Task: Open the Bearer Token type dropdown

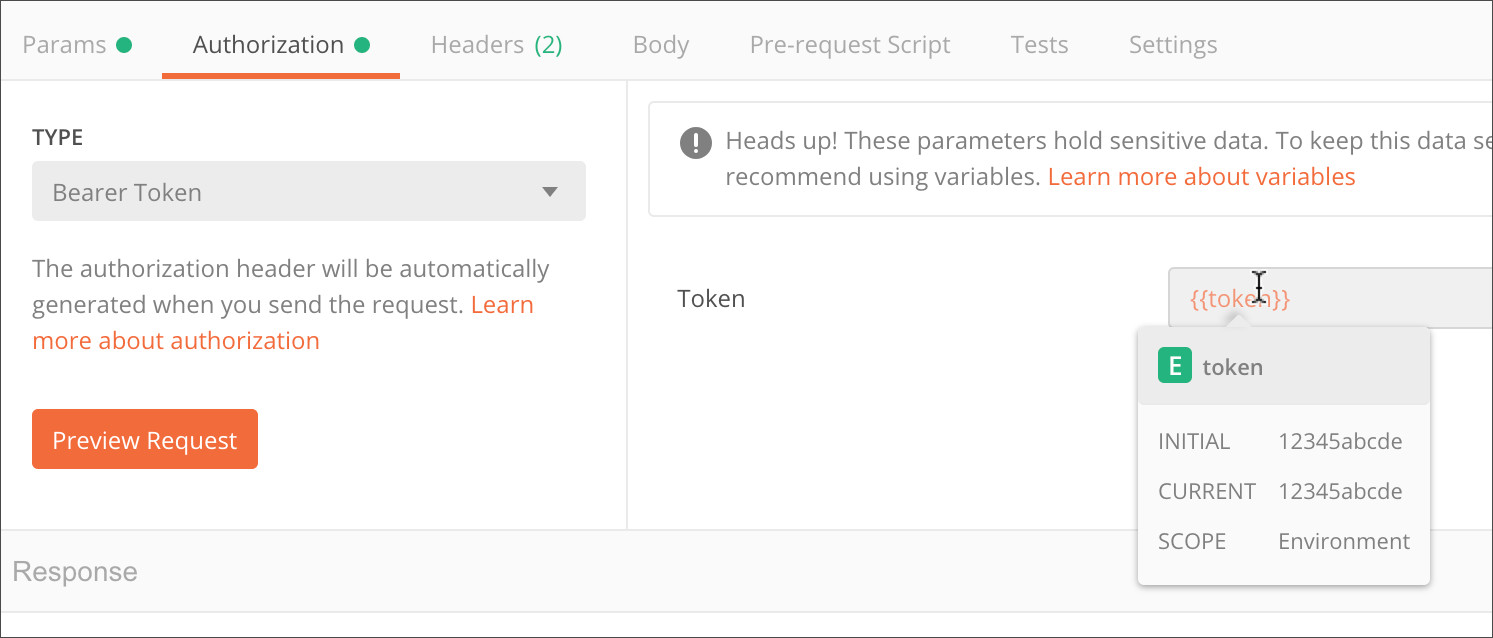Action: coord(308,191)
